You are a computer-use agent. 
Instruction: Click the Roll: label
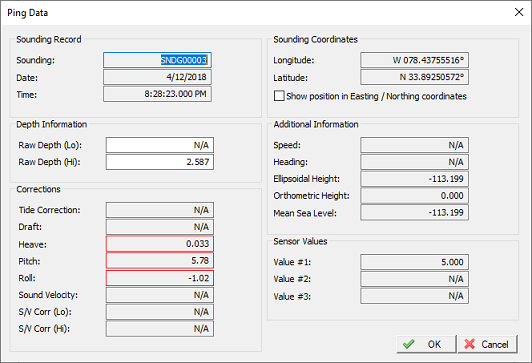pos(27,278)
